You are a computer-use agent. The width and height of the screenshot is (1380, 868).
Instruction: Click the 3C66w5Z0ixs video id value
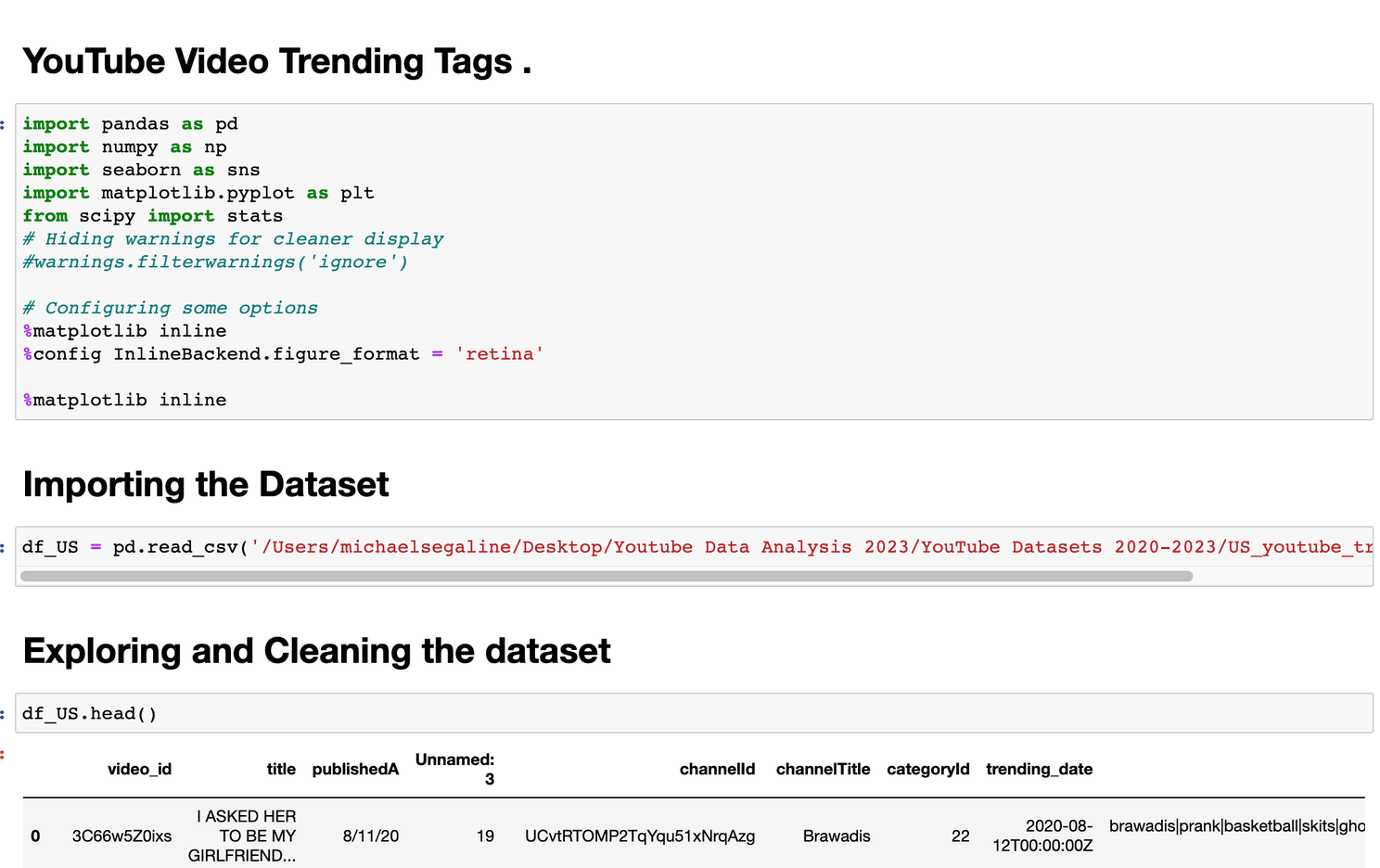tap(121, 836)
